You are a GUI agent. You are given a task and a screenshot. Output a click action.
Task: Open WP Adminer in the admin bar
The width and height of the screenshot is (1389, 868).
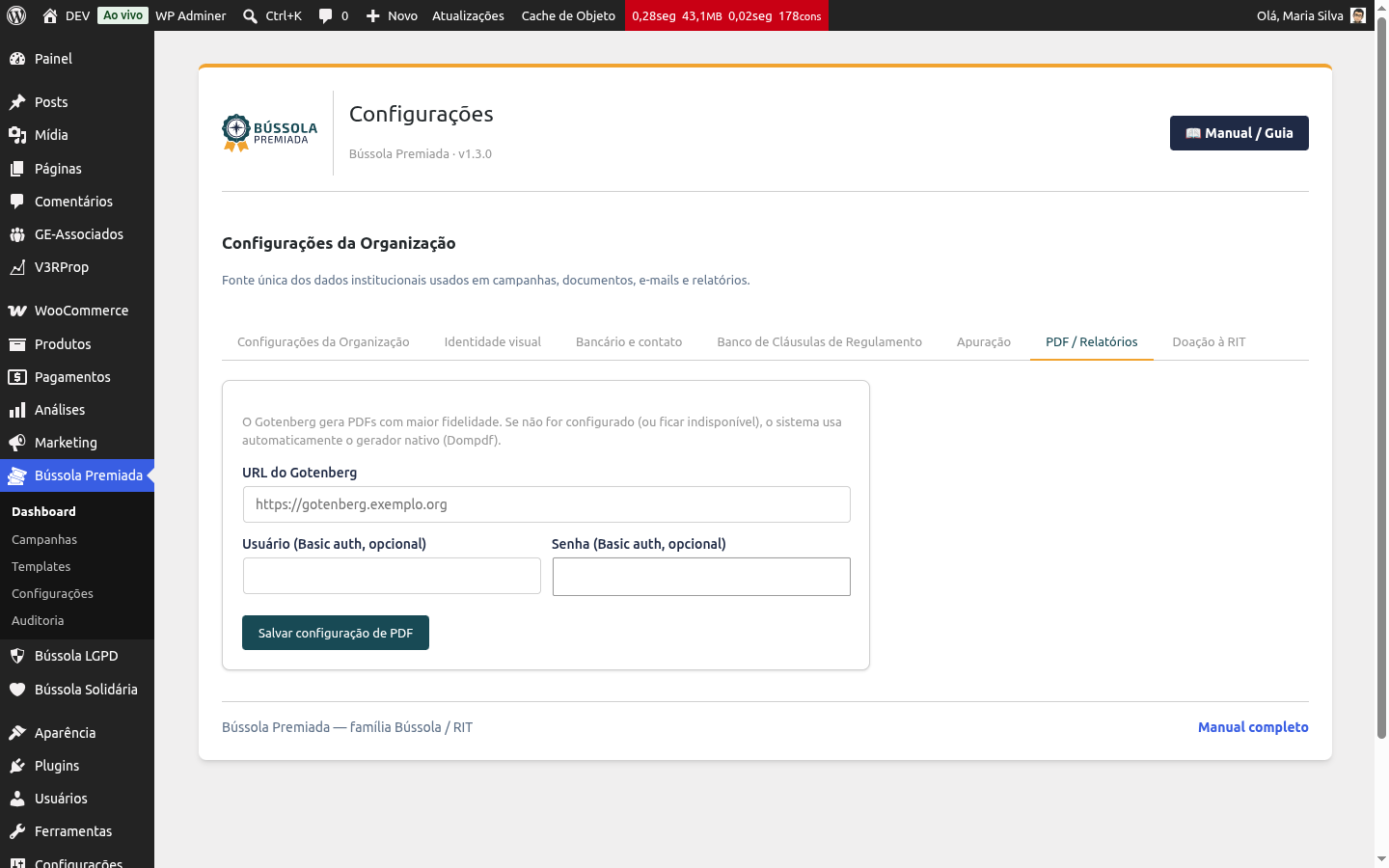(x=191, y=15)
